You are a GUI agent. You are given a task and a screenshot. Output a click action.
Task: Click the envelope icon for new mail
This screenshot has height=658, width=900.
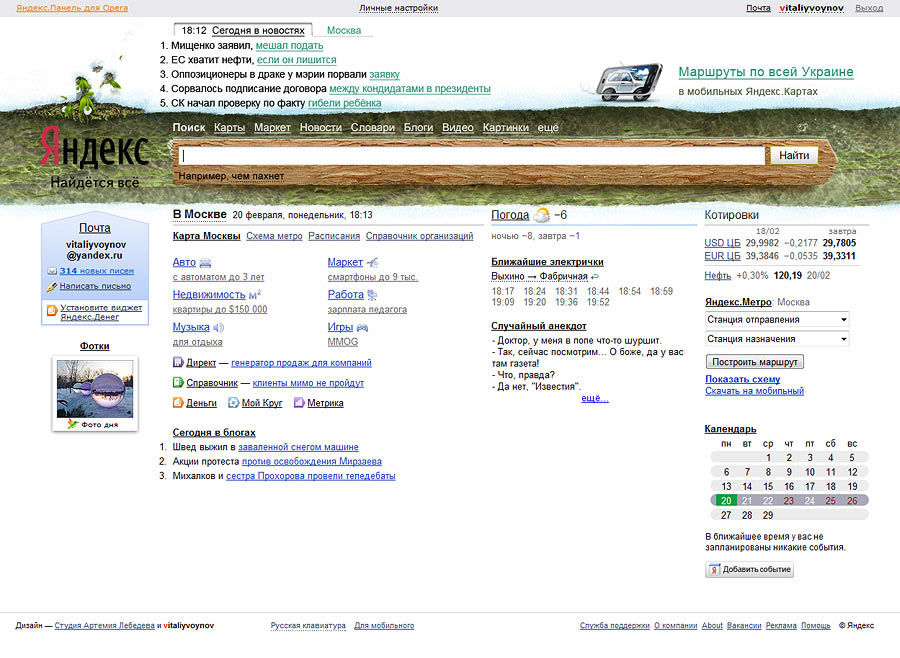point(52,271)
